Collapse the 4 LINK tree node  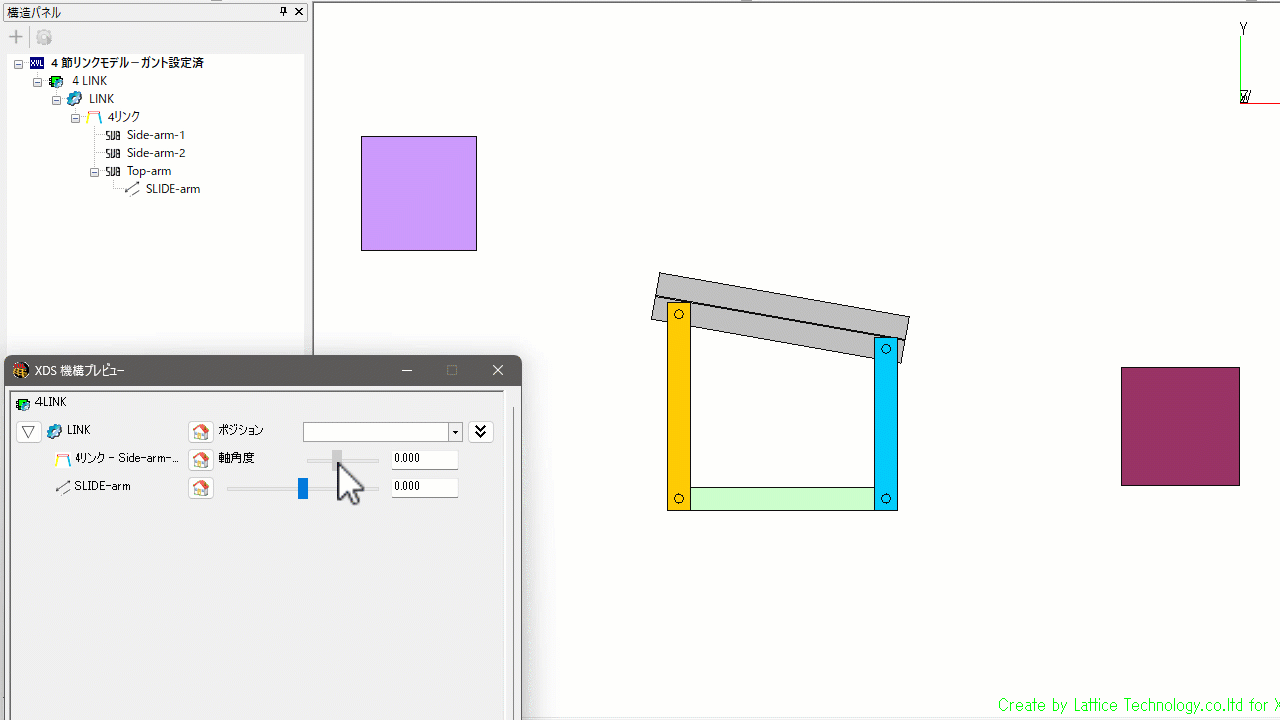click(x=38, y=81)
